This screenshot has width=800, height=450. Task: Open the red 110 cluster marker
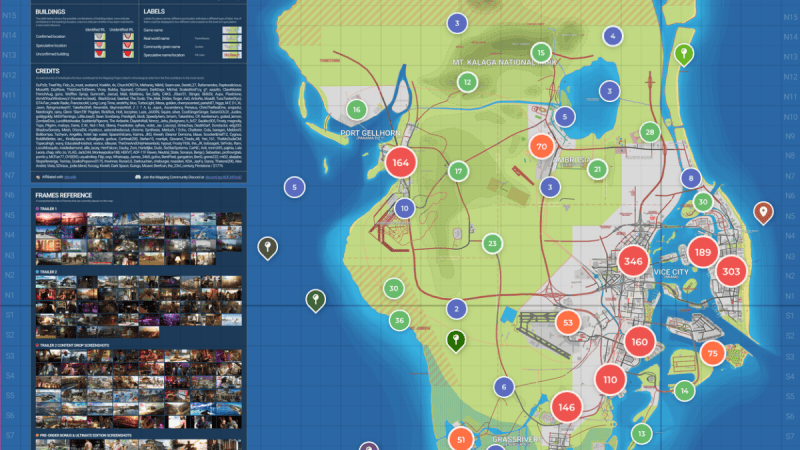click(x=610, y=380)
